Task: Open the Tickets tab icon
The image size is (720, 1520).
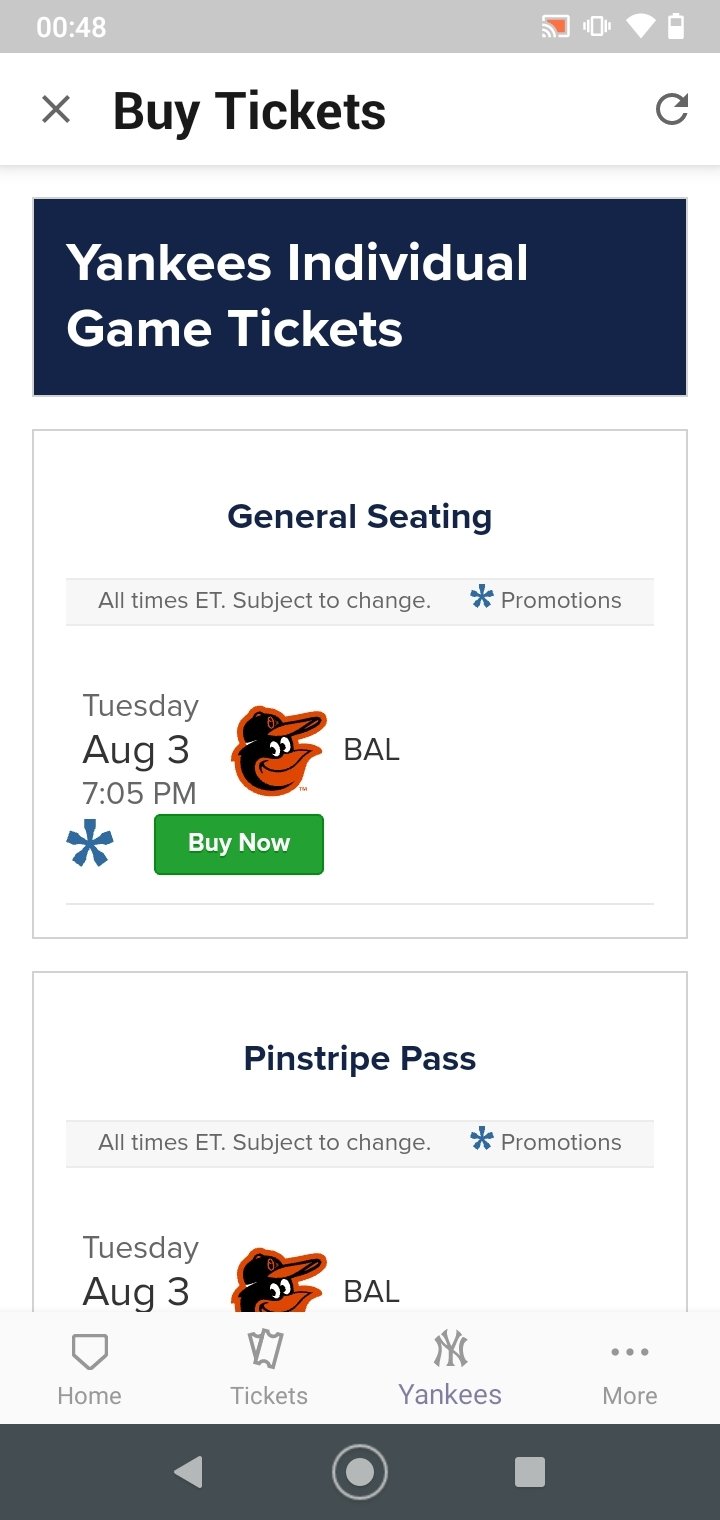Action: click(266, 1349)
